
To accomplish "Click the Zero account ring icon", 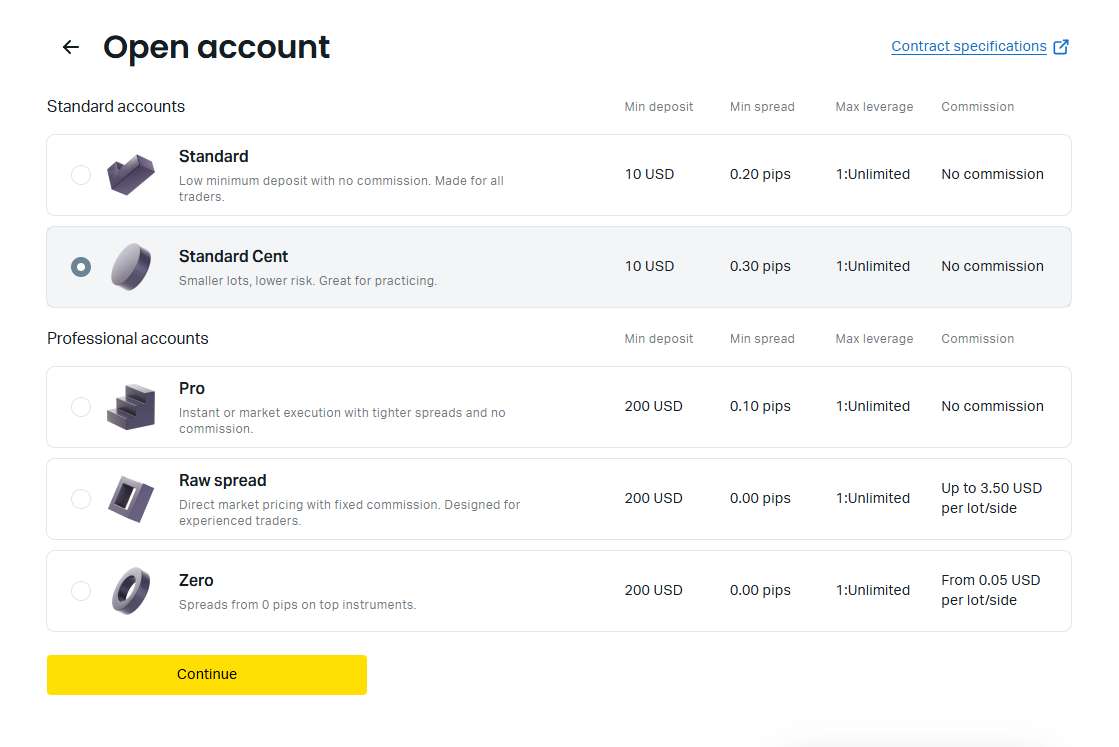I will coord(131,591).
